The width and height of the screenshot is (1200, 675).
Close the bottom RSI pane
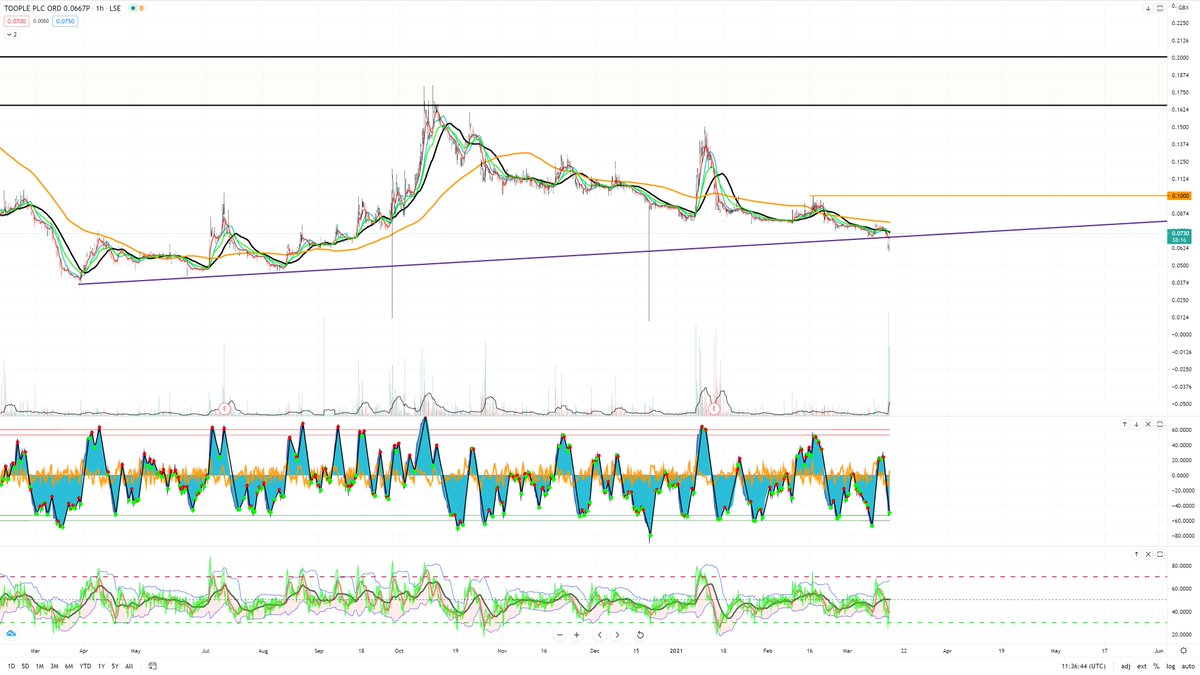(x=1148, y=553)
